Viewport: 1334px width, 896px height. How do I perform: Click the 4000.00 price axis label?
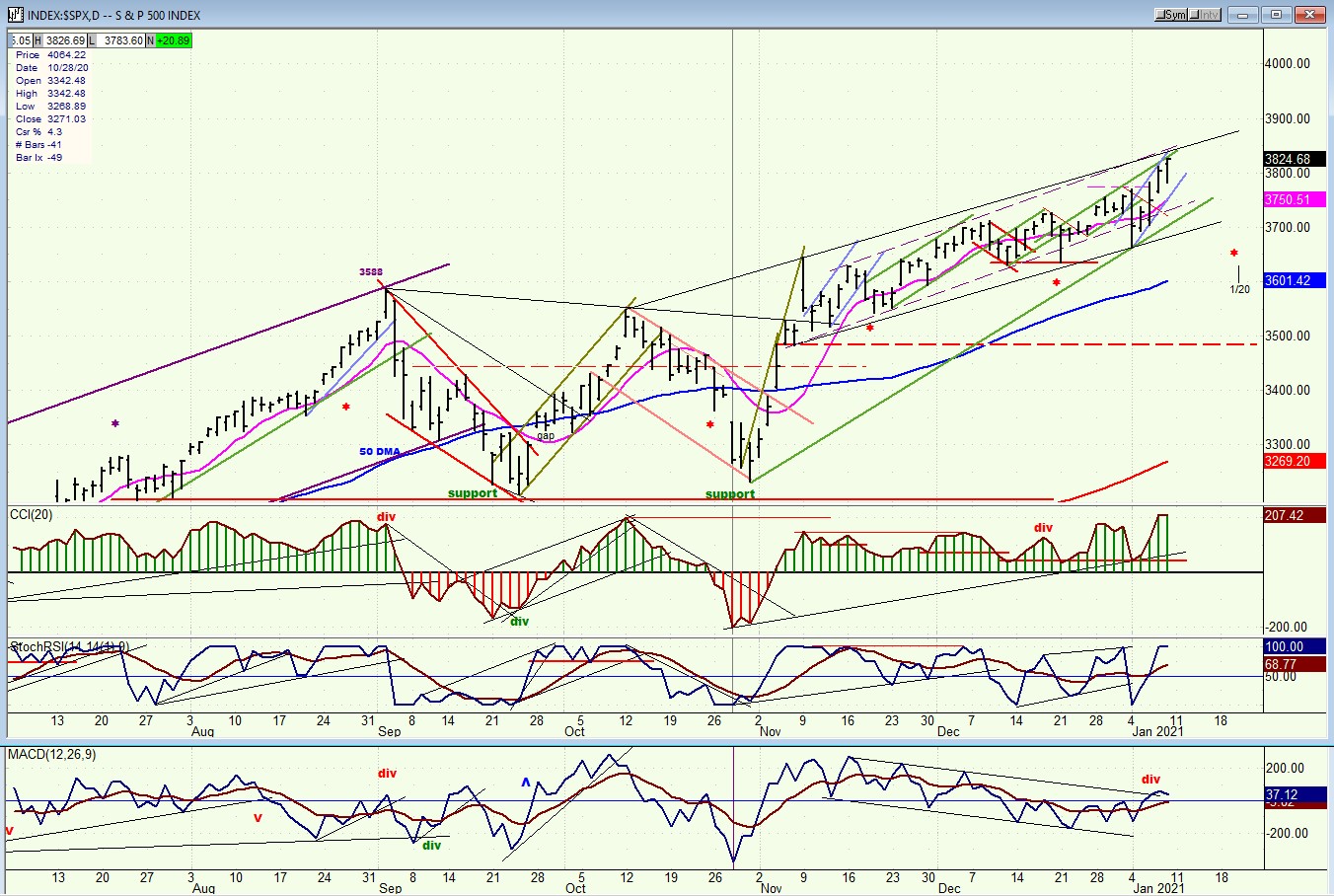point(1288,63)
